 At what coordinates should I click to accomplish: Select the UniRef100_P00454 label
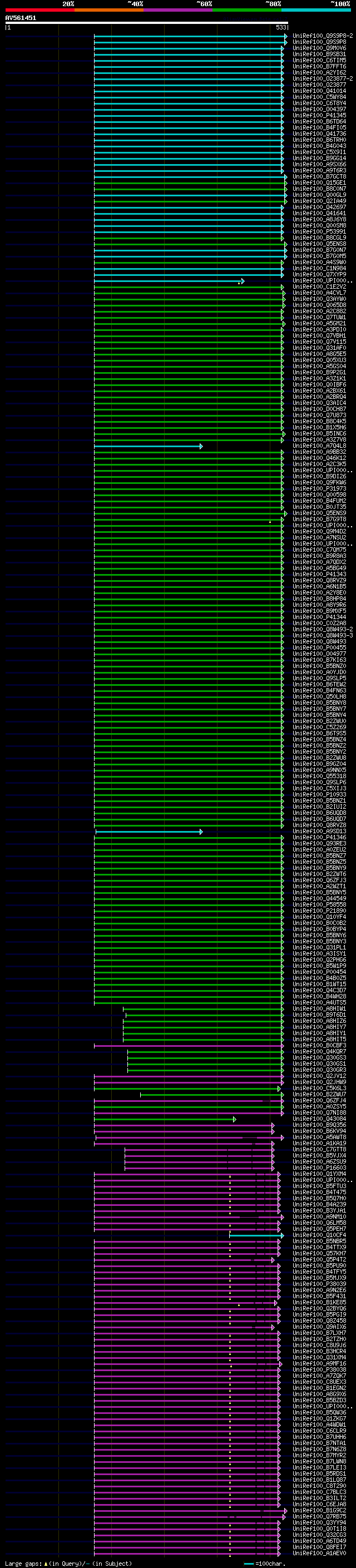319,972
